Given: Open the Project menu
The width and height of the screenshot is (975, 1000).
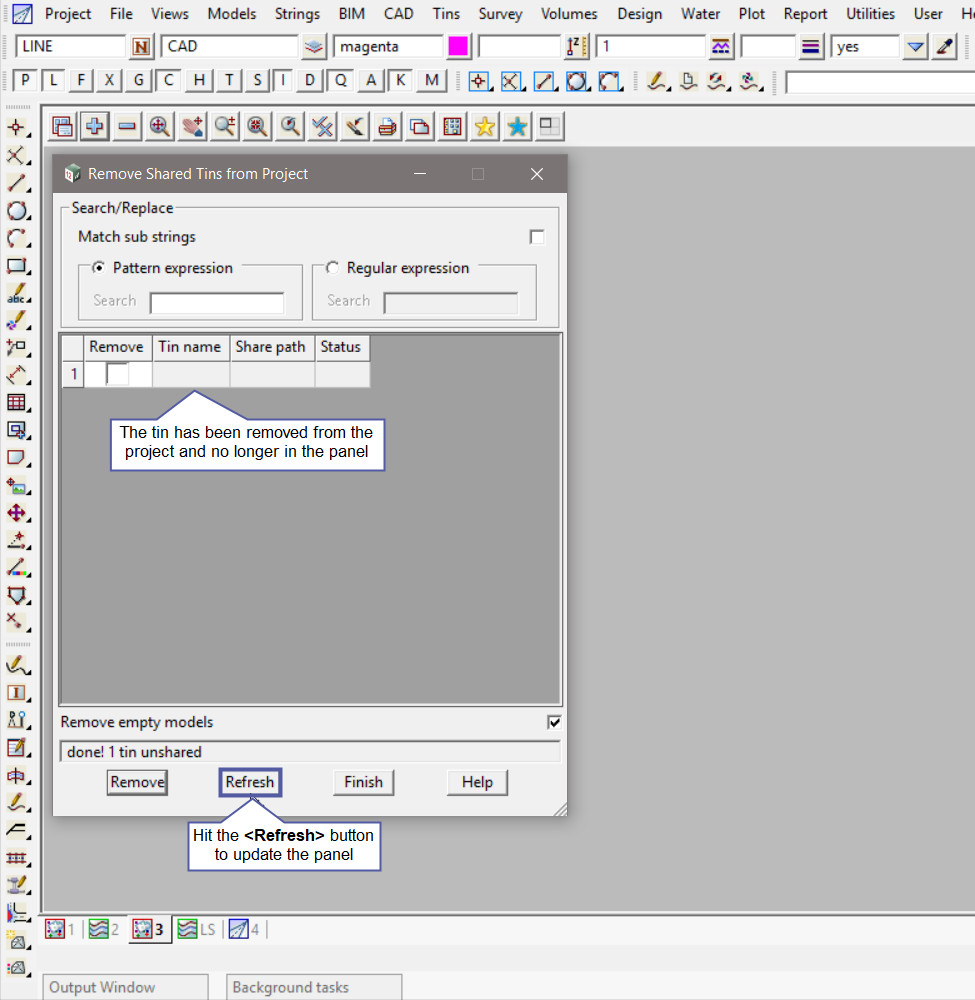Looking at the screenshot, I should coord(68,13).
